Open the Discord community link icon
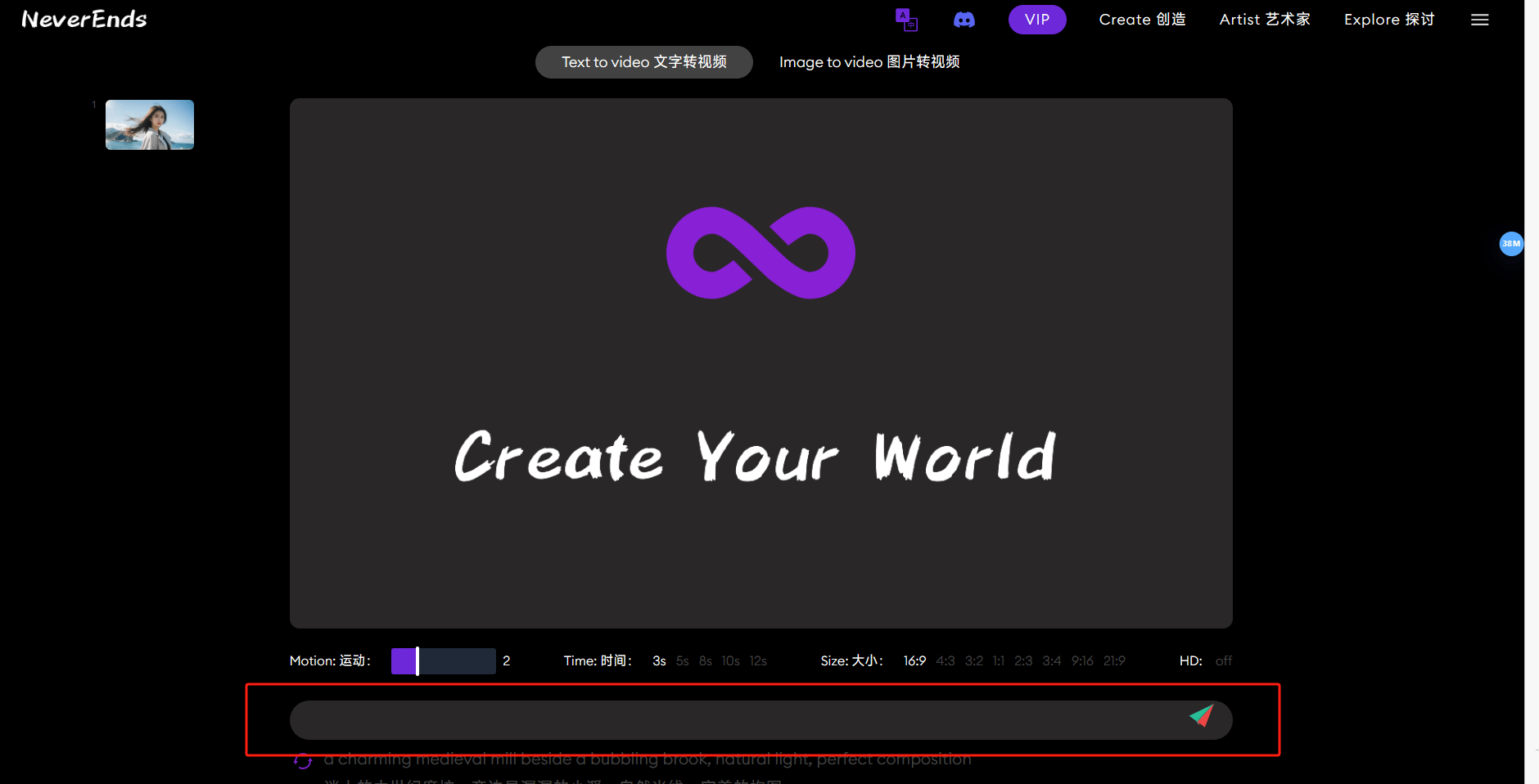The image size is (1539, 784). pos(964,20)
